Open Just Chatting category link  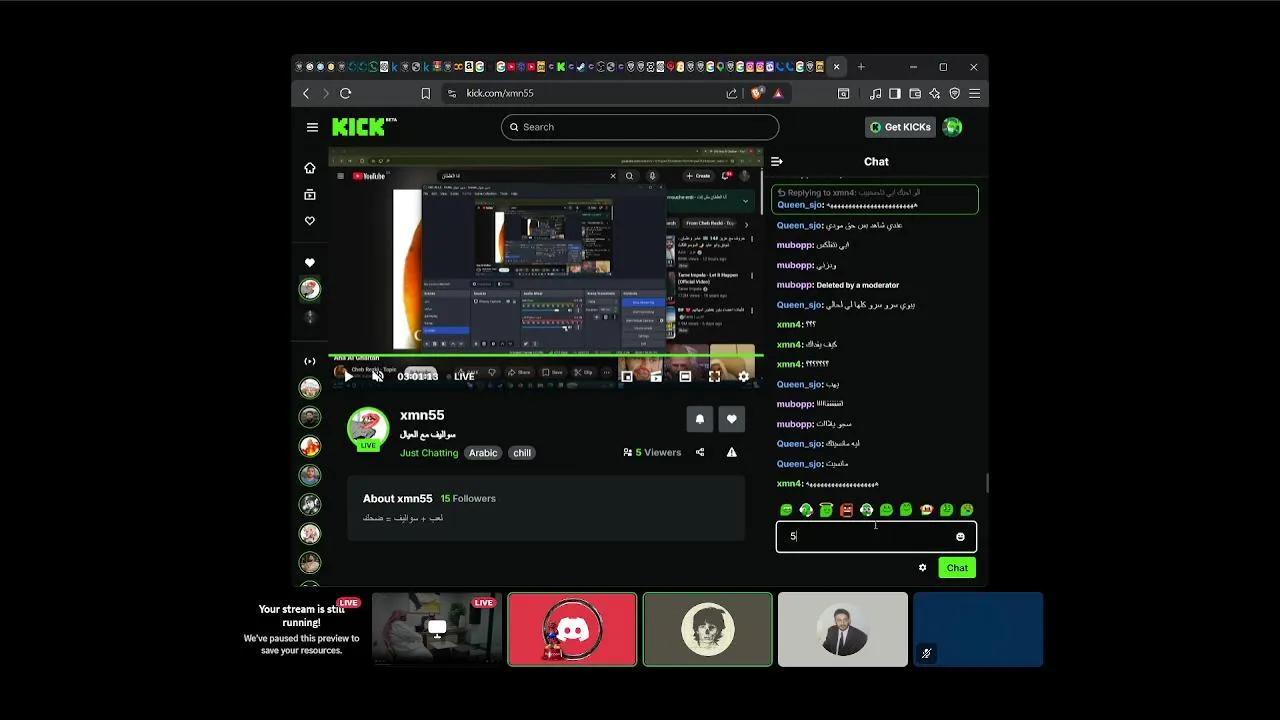tap(429, 453)
